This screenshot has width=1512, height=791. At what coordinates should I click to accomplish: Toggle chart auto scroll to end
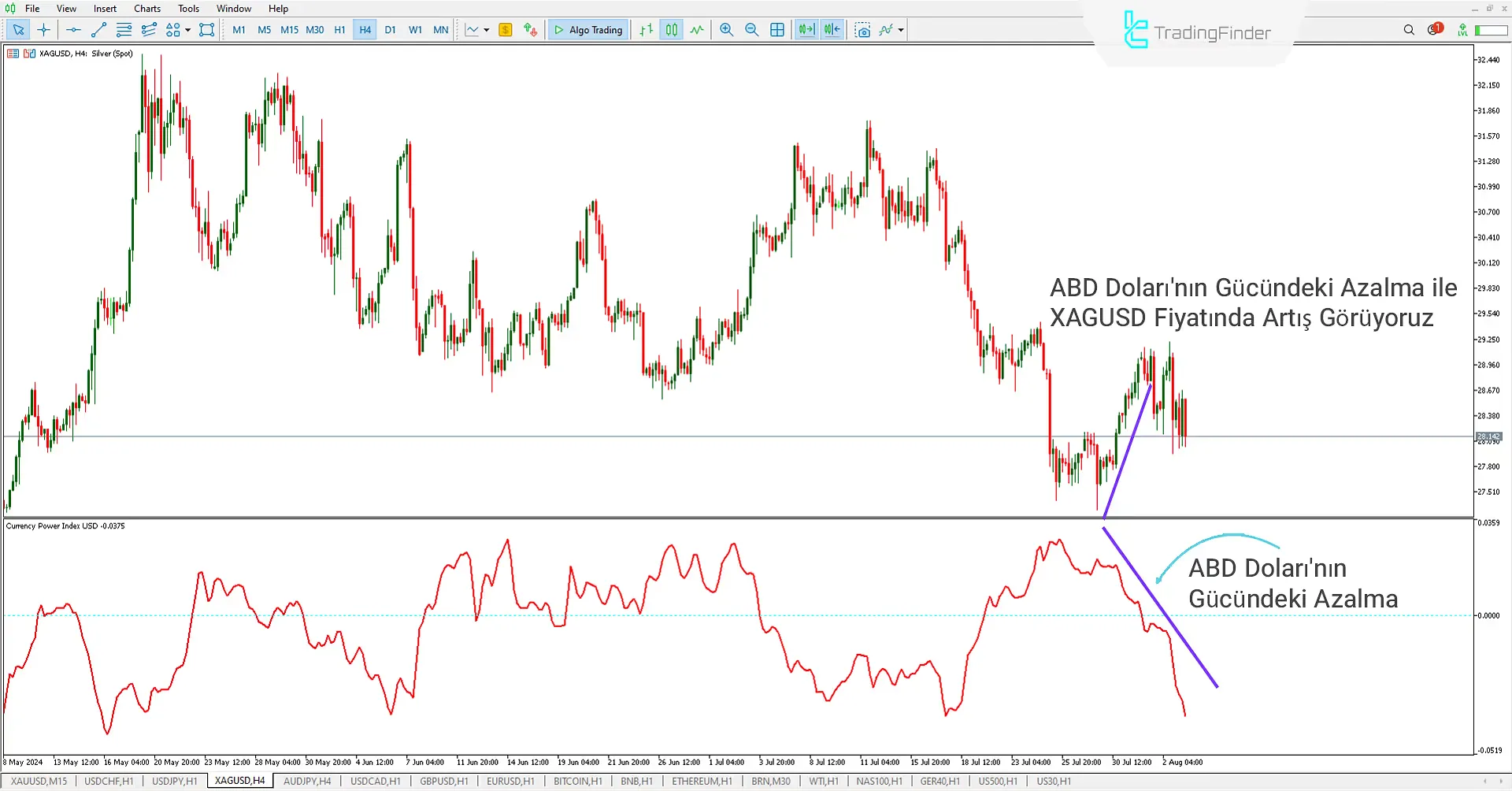tap(806, 30)
